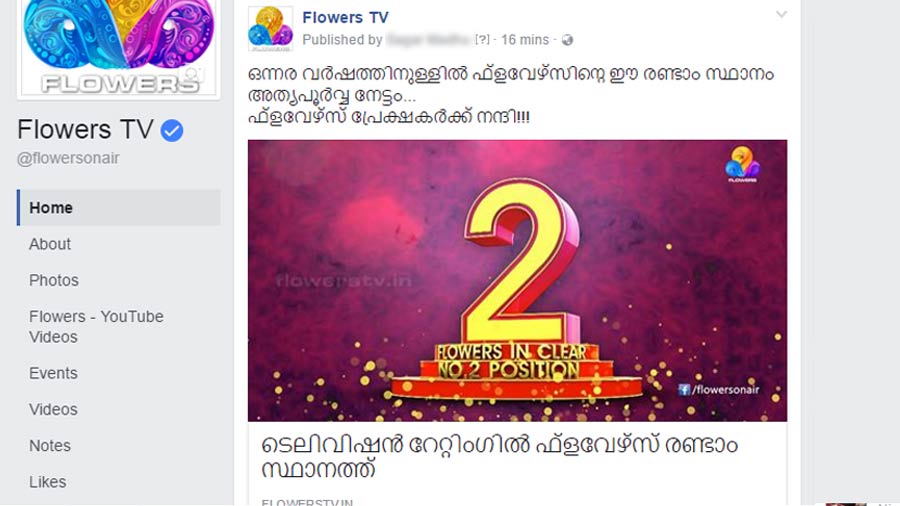This screenshot has height=506, width=900.
Task: Open the No.2 position article image
Action: pyautogui.click(x=517, y=281)
